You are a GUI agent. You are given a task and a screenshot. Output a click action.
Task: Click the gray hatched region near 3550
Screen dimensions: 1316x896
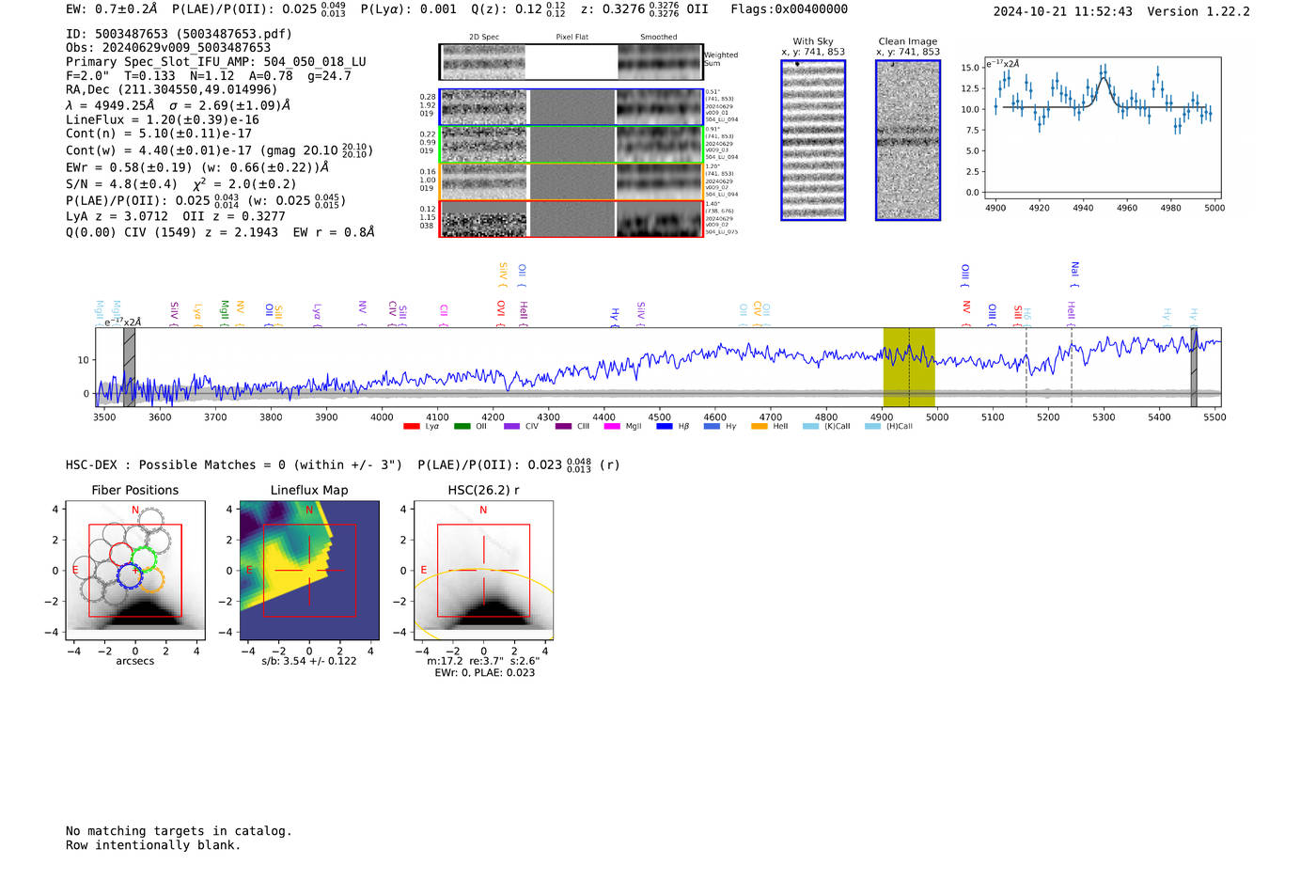coord(130,367)
